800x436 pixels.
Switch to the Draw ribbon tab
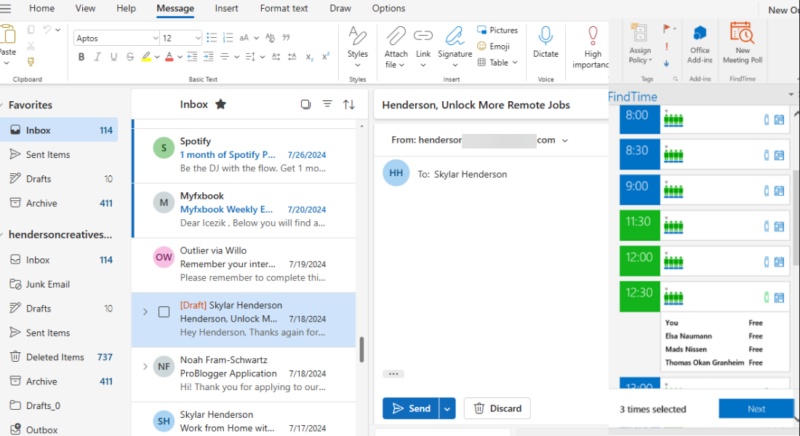[x=340, y=9]
